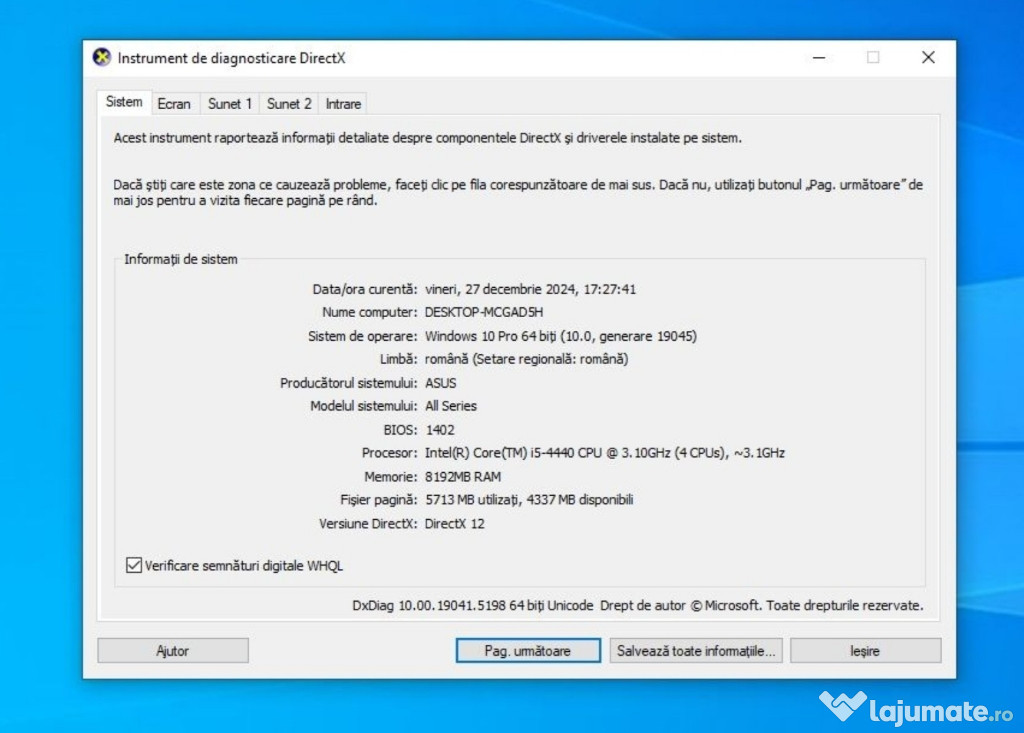
Task: Open the Ecran tab
Action: (174, 104)
